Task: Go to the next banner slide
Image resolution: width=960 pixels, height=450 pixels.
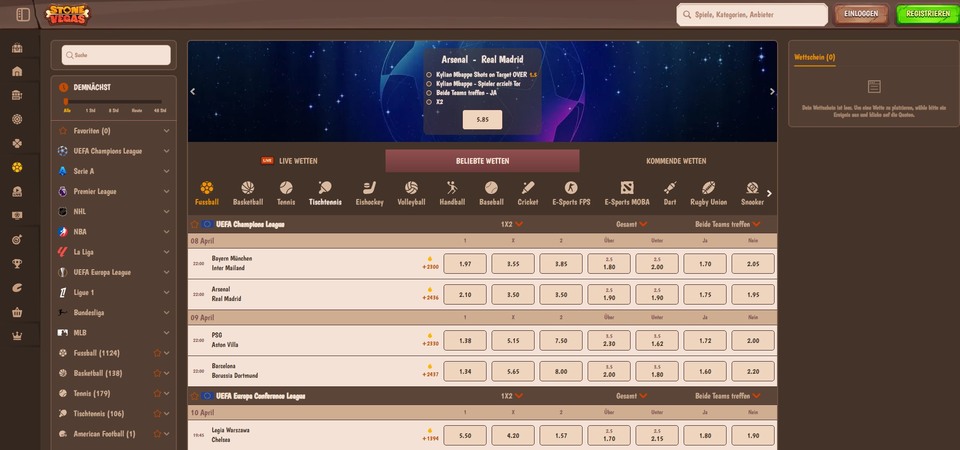Action: coord(772,91)
